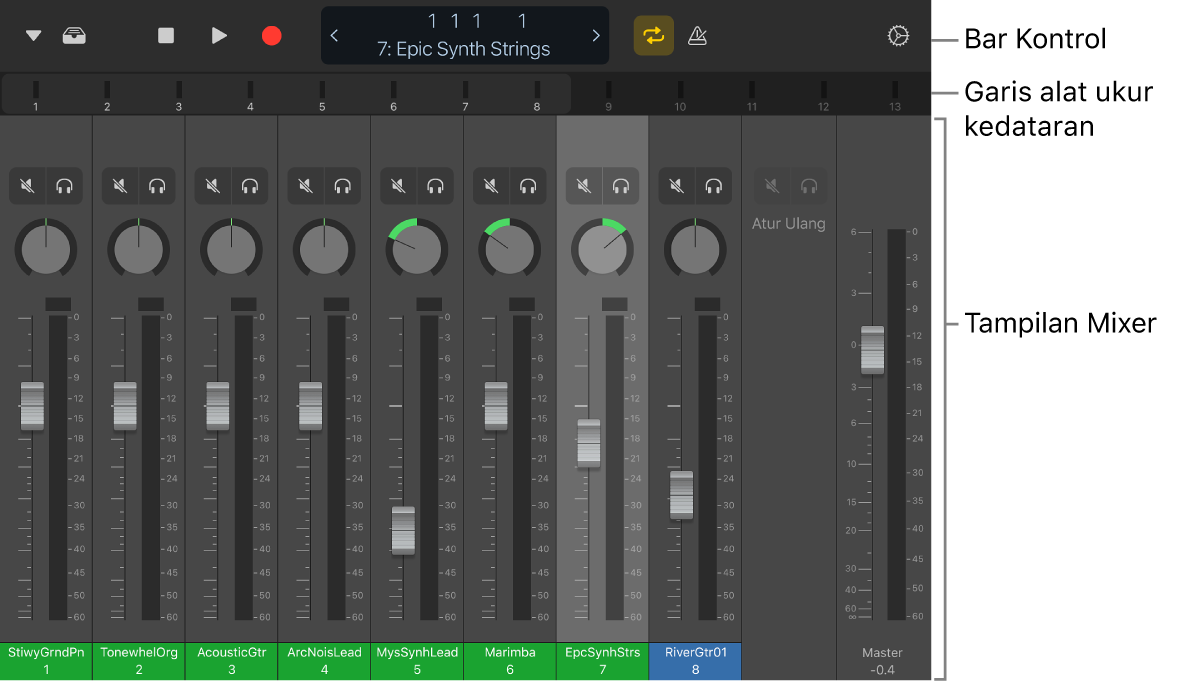The height and width of the screenshot is (681, 1192).
Task: Go to next patch with right chevron
Action: tap(596, 36)
